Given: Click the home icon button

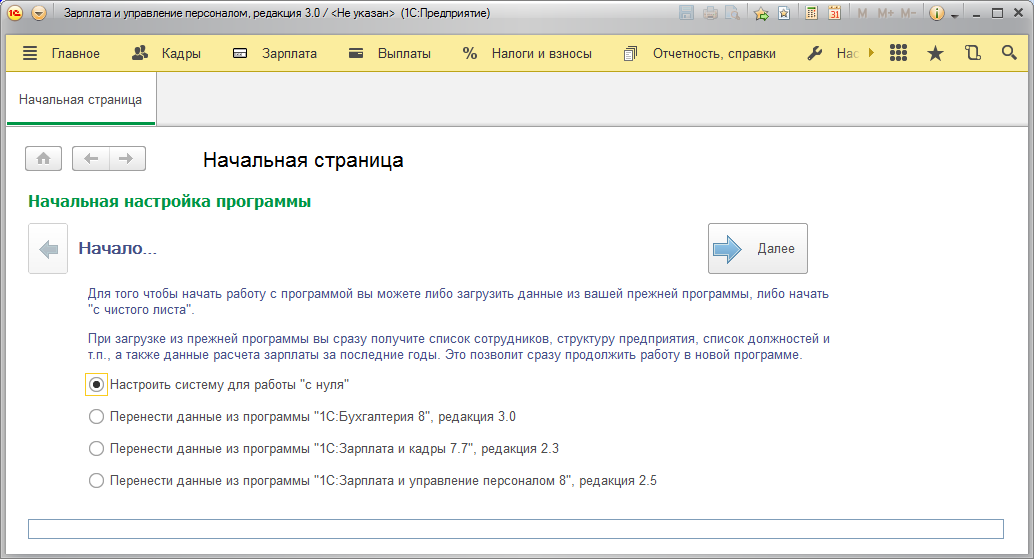Looking at the screenshot, I should [43, 159].
